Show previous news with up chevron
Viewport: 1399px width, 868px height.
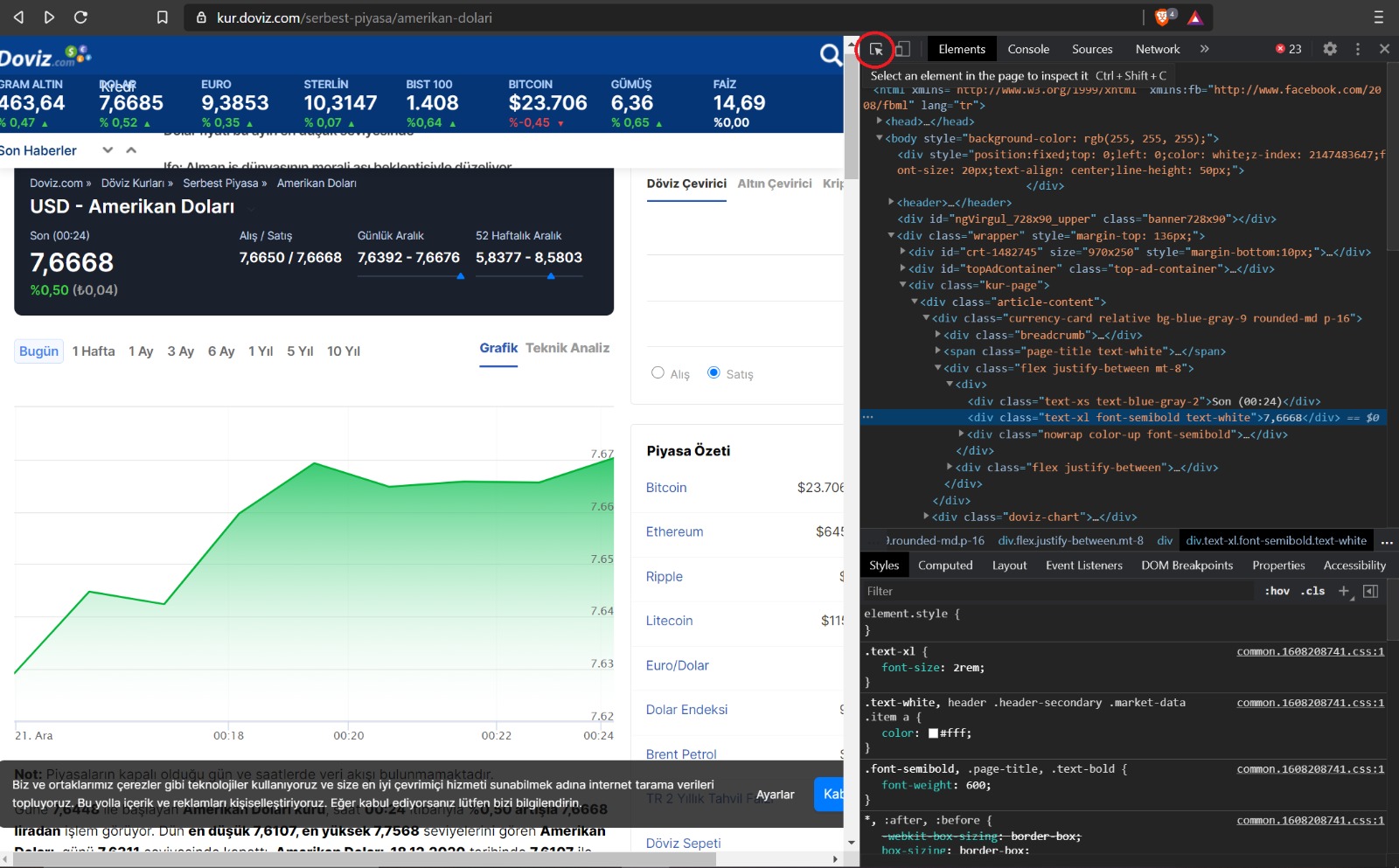pos(131,150)
